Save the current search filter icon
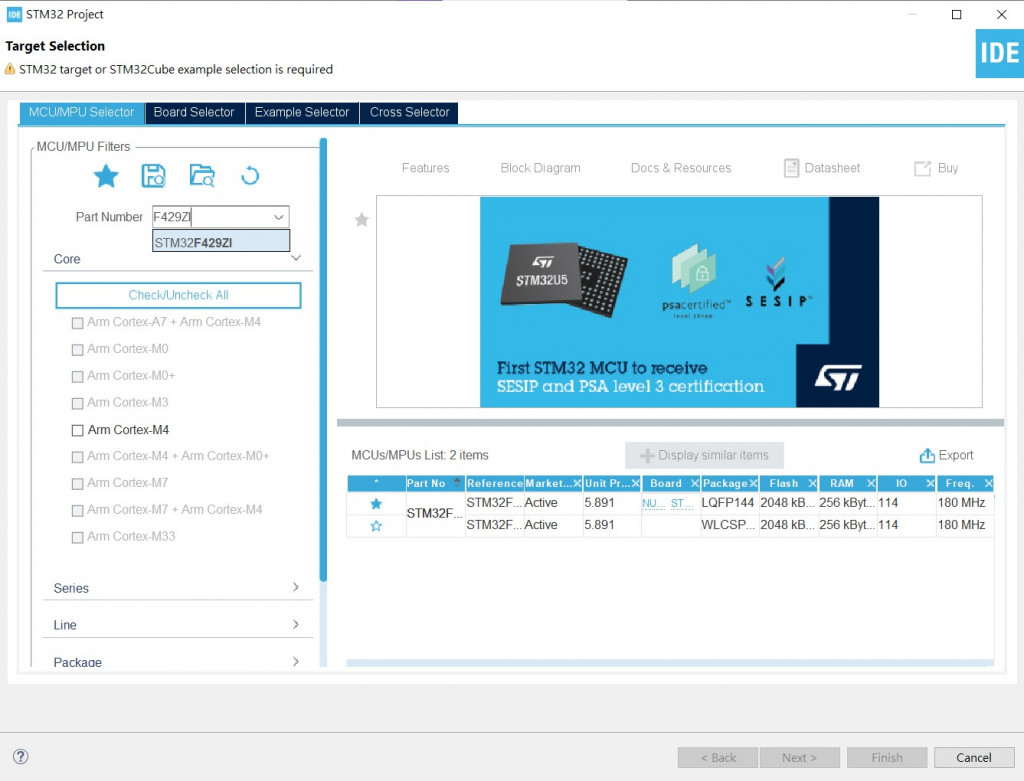This screenshot has width=1024, height=781. (153, 176)
